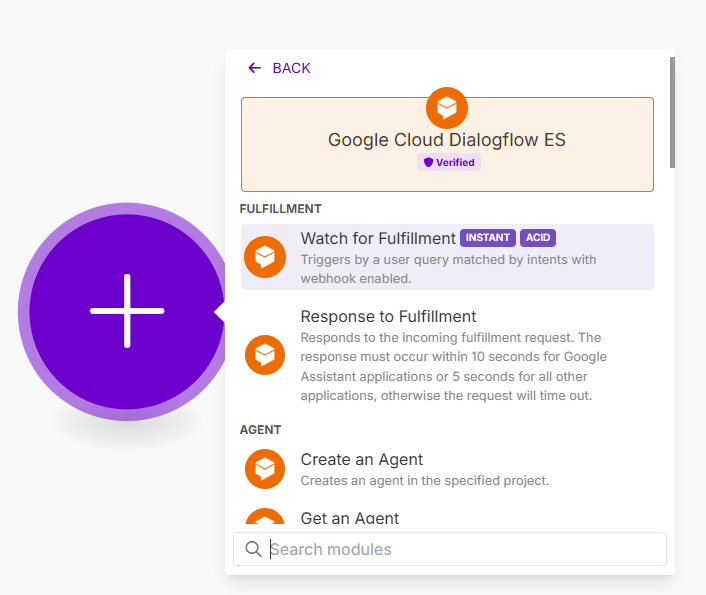Pick the Create an Agent module title

click(x=362, y=459)
